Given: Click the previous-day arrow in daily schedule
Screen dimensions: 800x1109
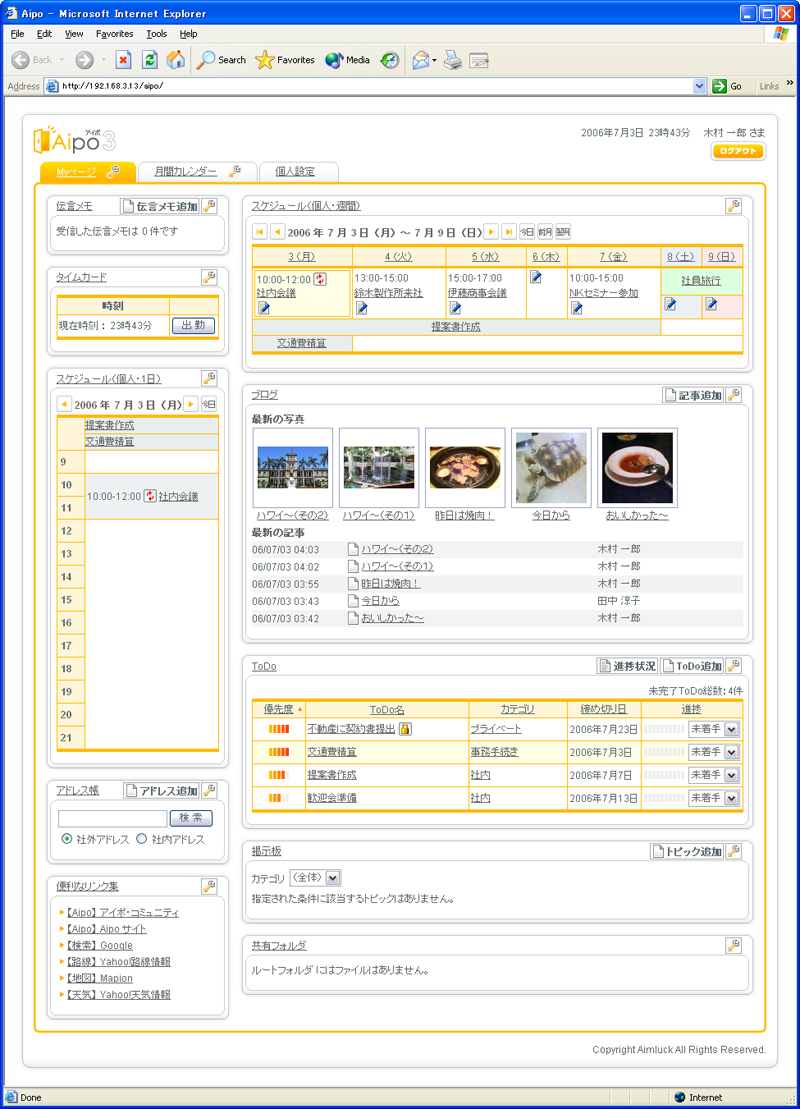Looking at the screenshot, I should coord(64,405).
